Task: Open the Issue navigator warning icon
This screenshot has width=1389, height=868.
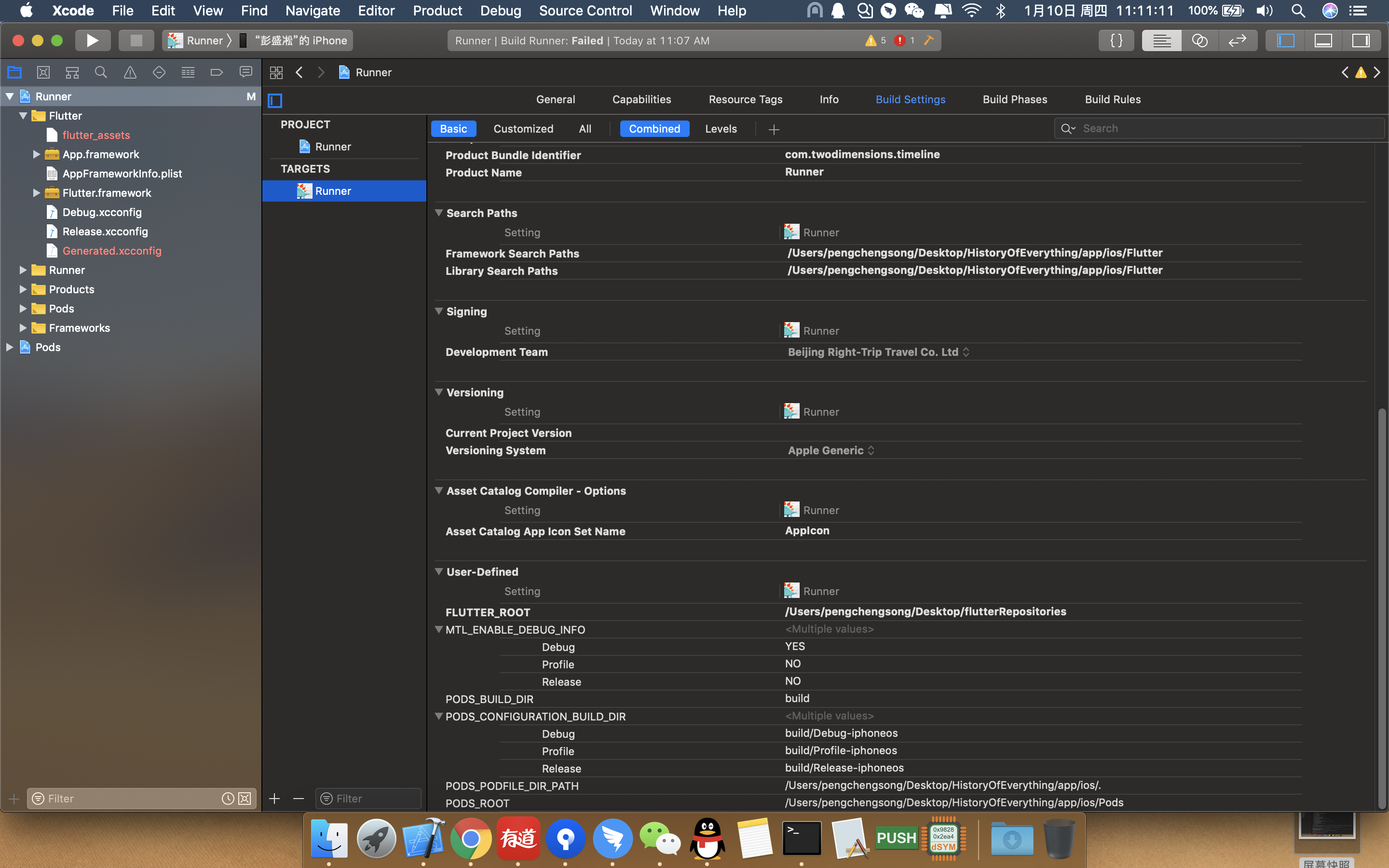Action: [130, 72]
